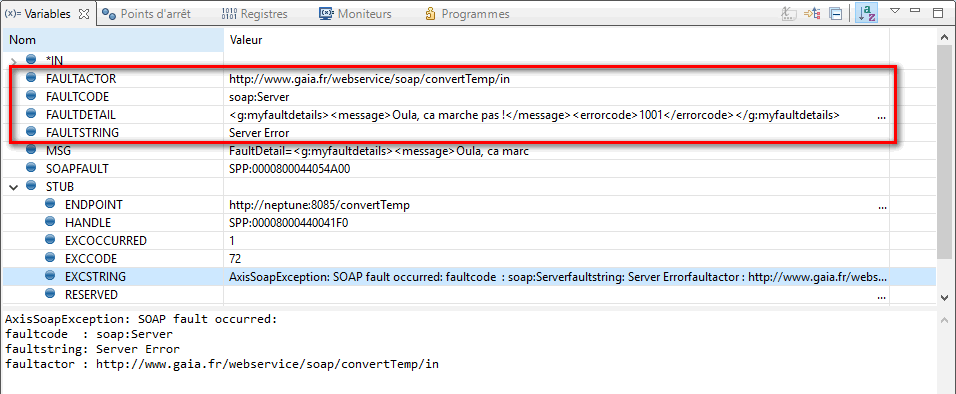Click the ellipsis next to ENDPOINT value
This screenshot has height=394, width=956.
(x=882, y=207)
